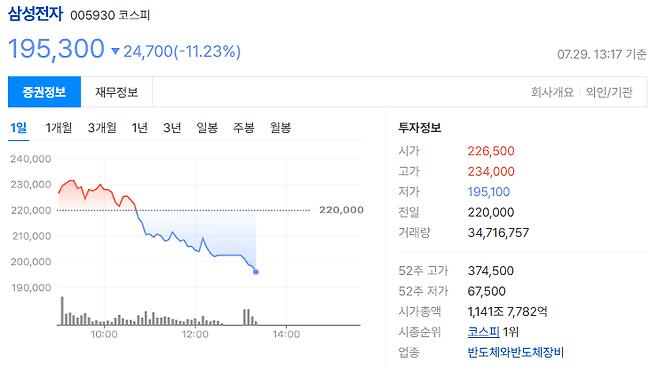
Task: Select the 월봉 monthly candle chart
Action: (280, 128)
